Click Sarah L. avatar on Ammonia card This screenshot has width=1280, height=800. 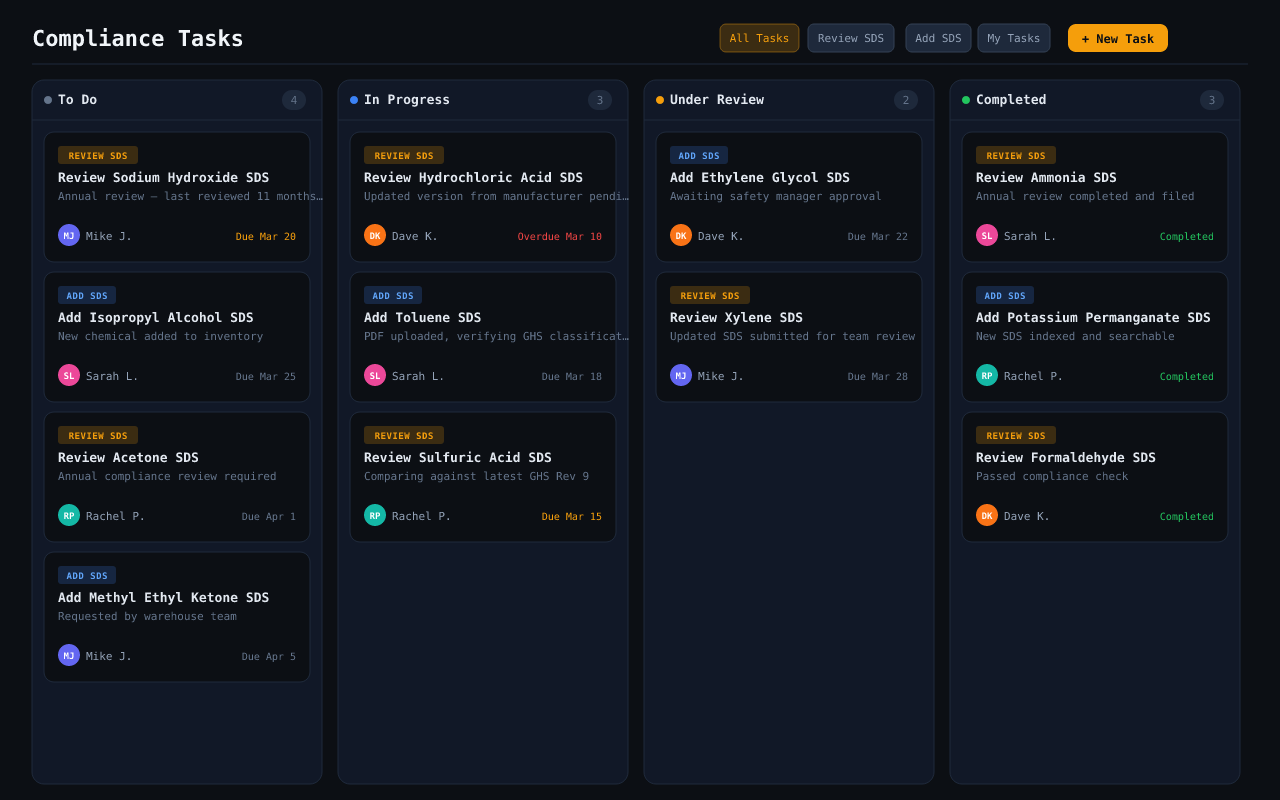[x=987, y=235]
